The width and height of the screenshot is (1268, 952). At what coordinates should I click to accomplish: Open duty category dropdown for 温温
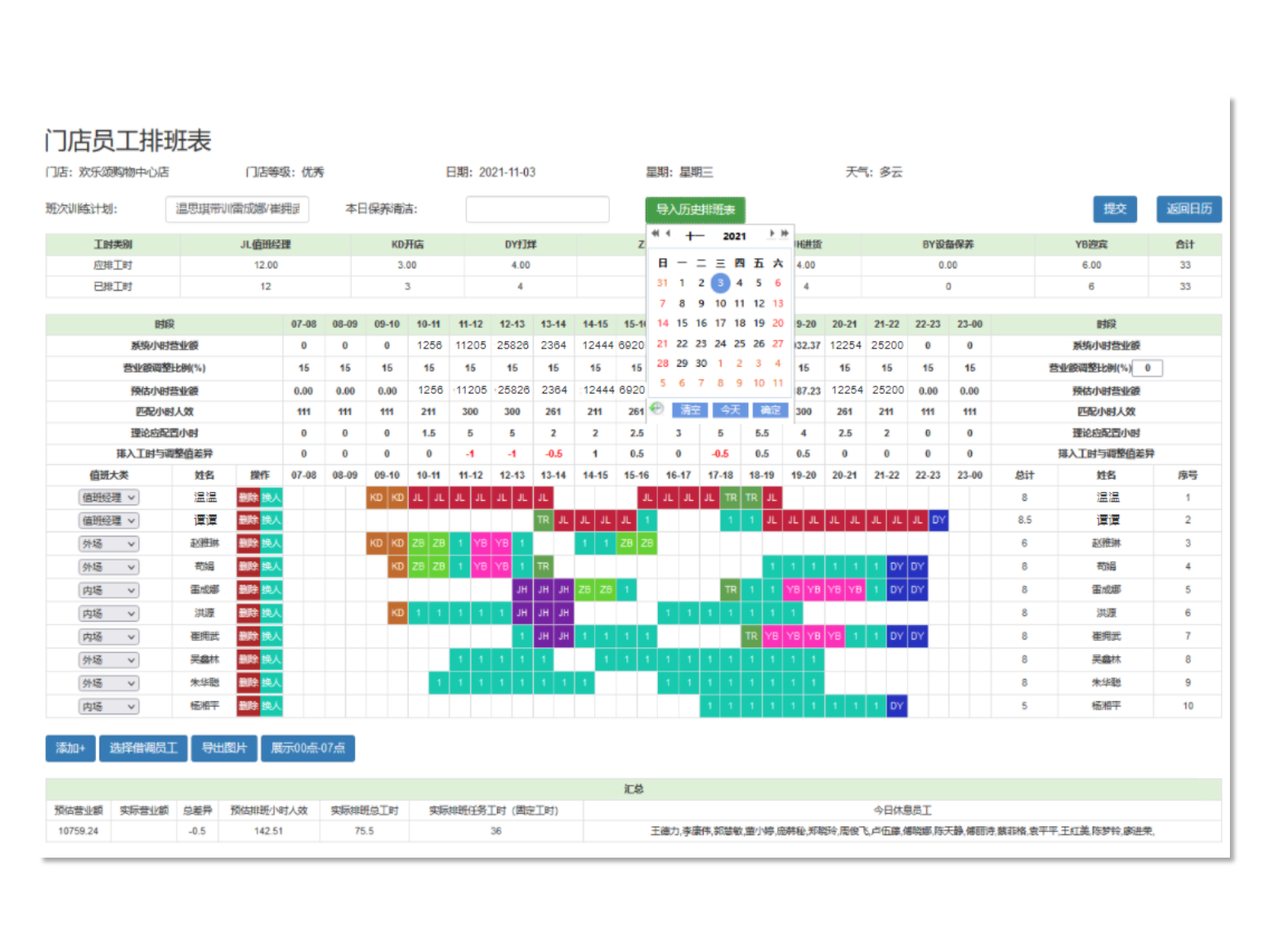pyautogui.click(x=108, y=498)
